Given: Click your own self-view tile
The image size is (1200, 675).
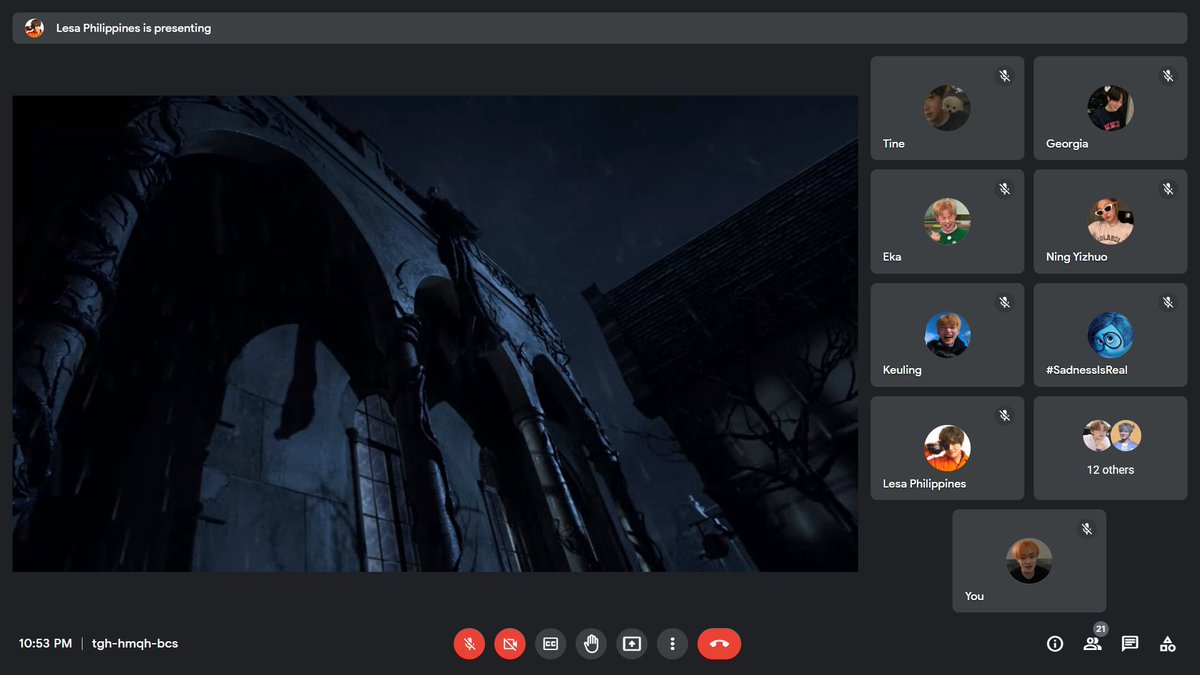Looking at the screenshot, I should point(1029,561).
